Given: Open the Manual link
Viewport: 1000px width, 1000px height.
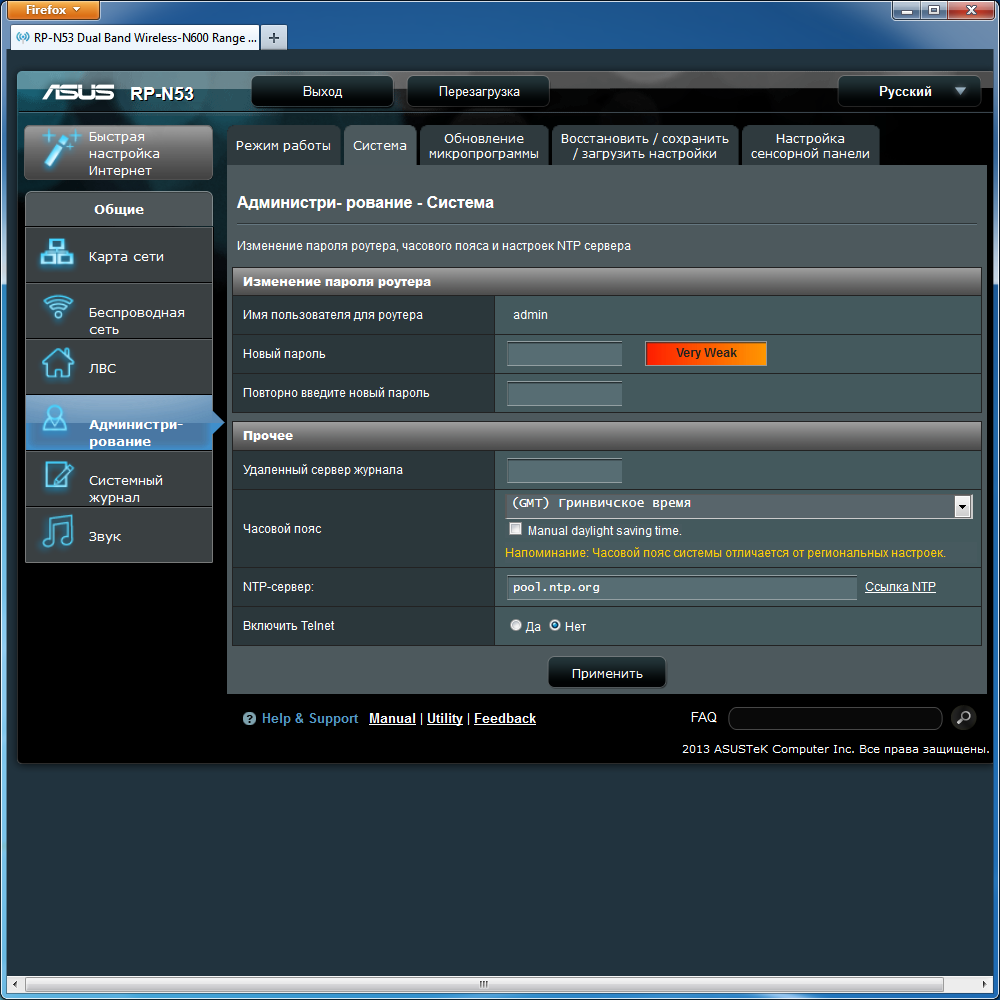Looking at the screenshot, I should pos(392,718).
